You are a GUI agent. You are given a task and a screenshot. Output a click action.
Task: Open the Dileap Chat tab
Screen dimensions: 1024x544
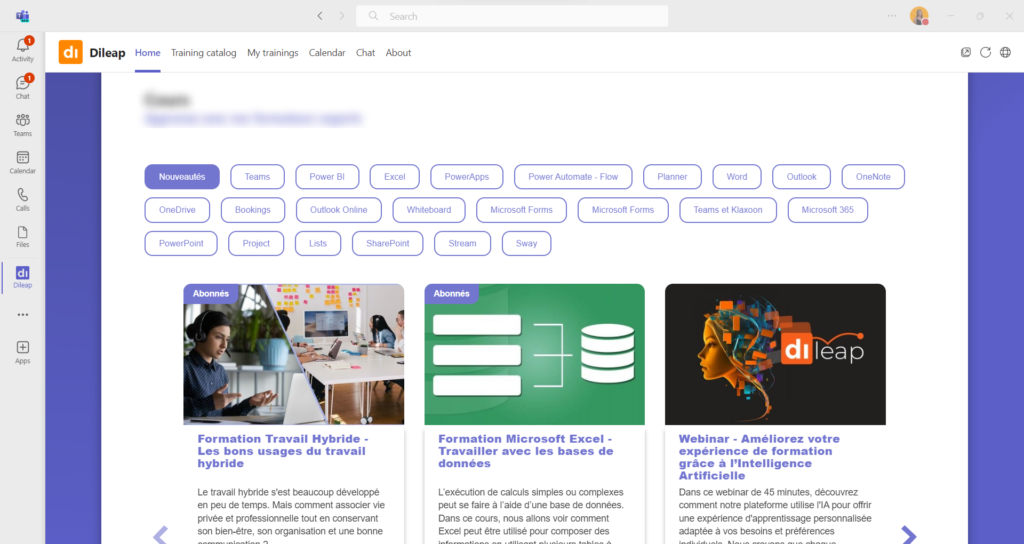tap(366, 53)
